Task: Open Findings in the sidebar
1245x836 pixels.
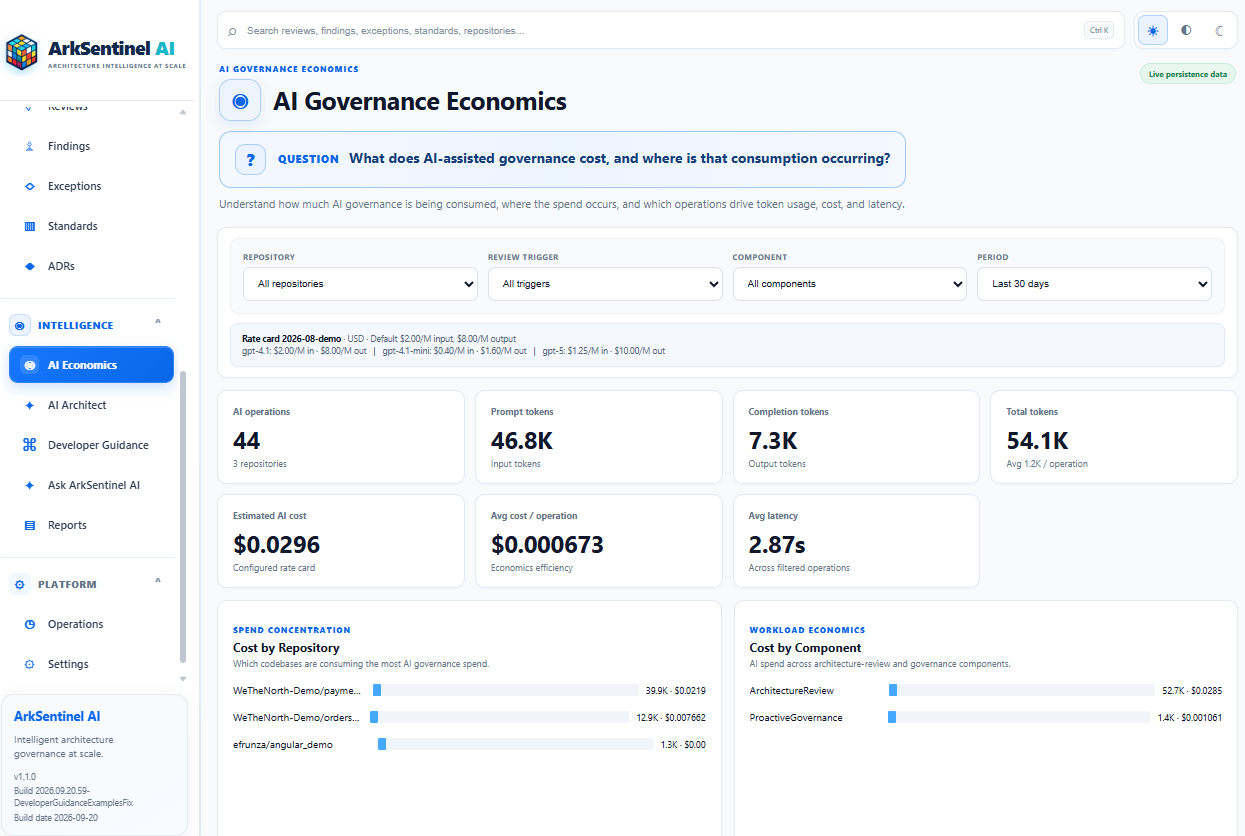Action: [x=91, y=146]
